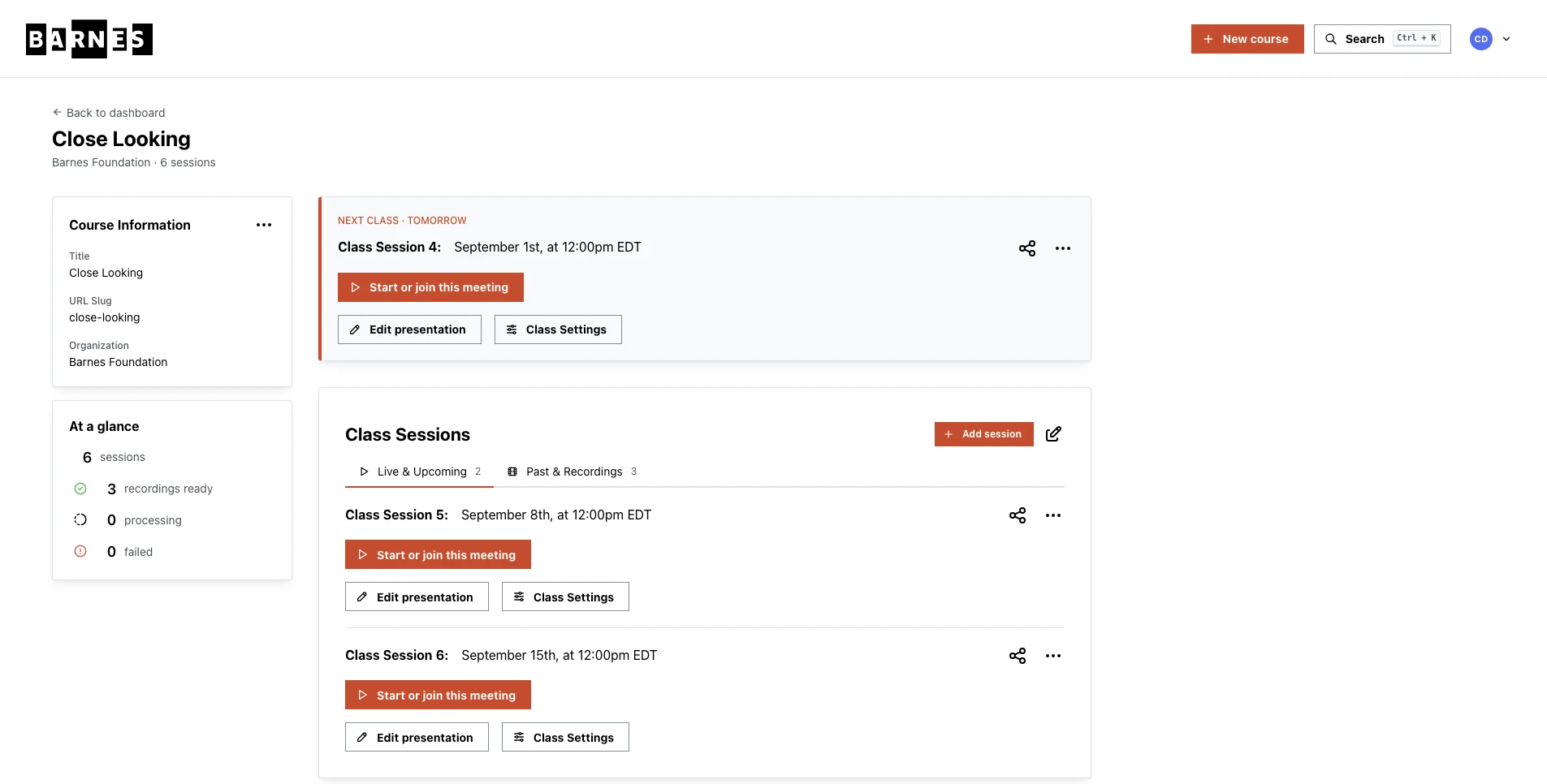Viewport: 1547px width, 784px height.
Task: Start or join Class Session 6 meeting
Action: click(438, 695)
